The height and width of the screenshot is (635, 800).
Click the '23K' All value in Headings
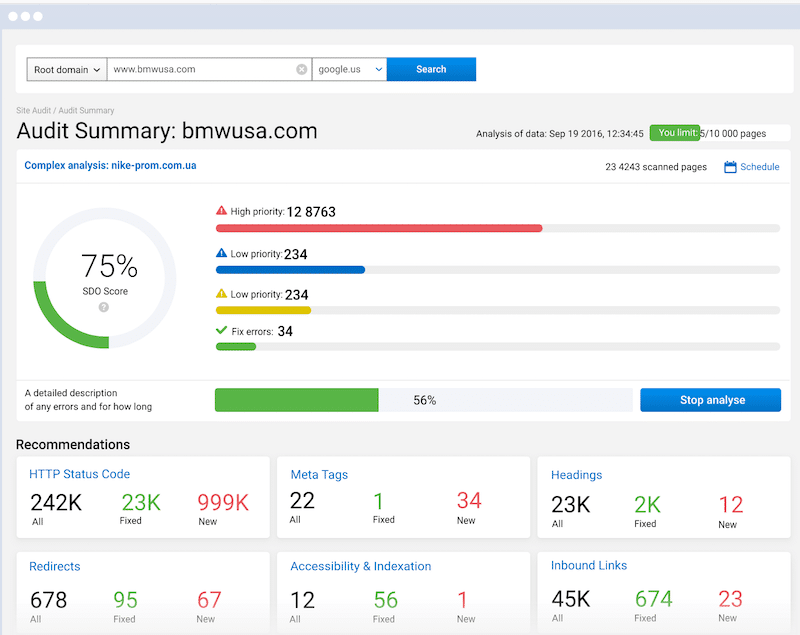[570, 505]
